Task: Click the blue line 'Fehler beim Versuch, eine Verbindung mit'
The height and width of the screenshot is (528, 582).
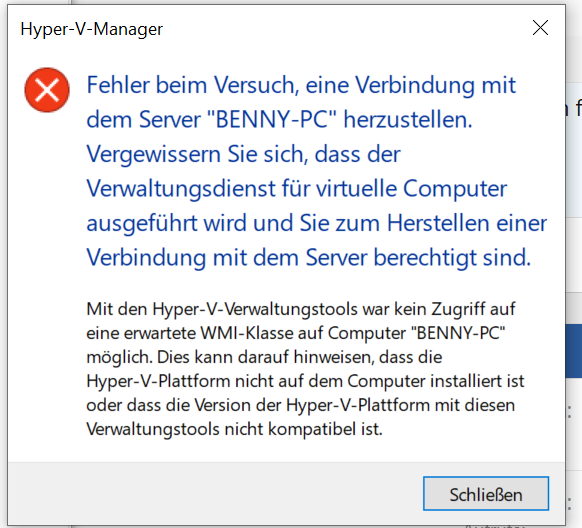Action: (x=301, y=85)
